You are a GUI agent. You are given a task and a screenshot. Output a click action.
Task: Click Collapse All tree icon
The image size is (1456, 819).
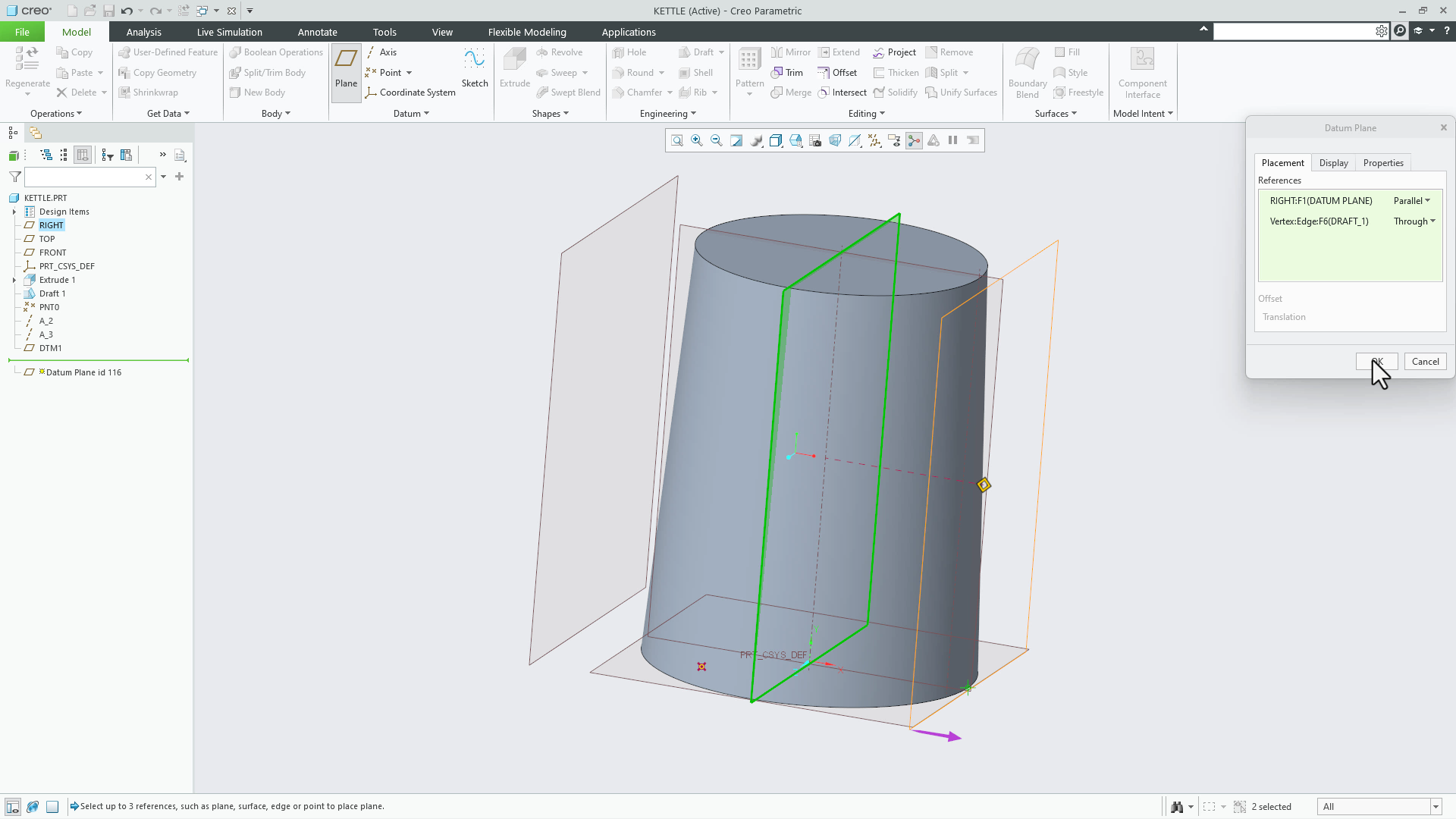click(64, 155)
